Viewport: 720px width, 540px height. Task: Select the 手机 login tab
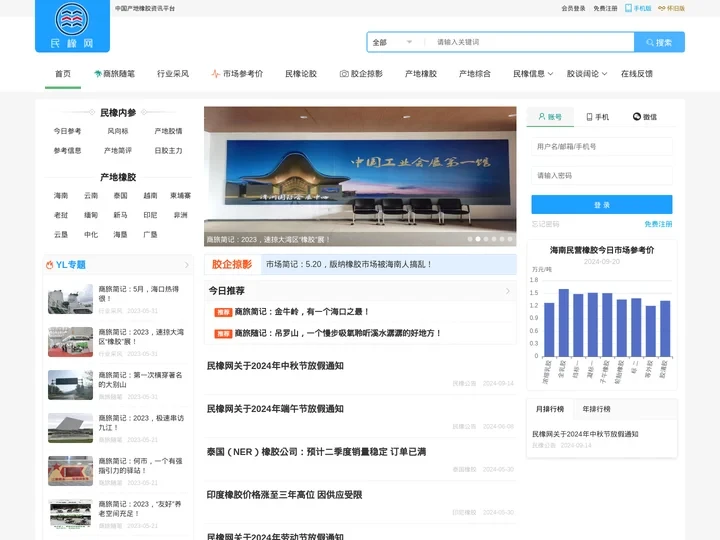(x=598, y=117)
